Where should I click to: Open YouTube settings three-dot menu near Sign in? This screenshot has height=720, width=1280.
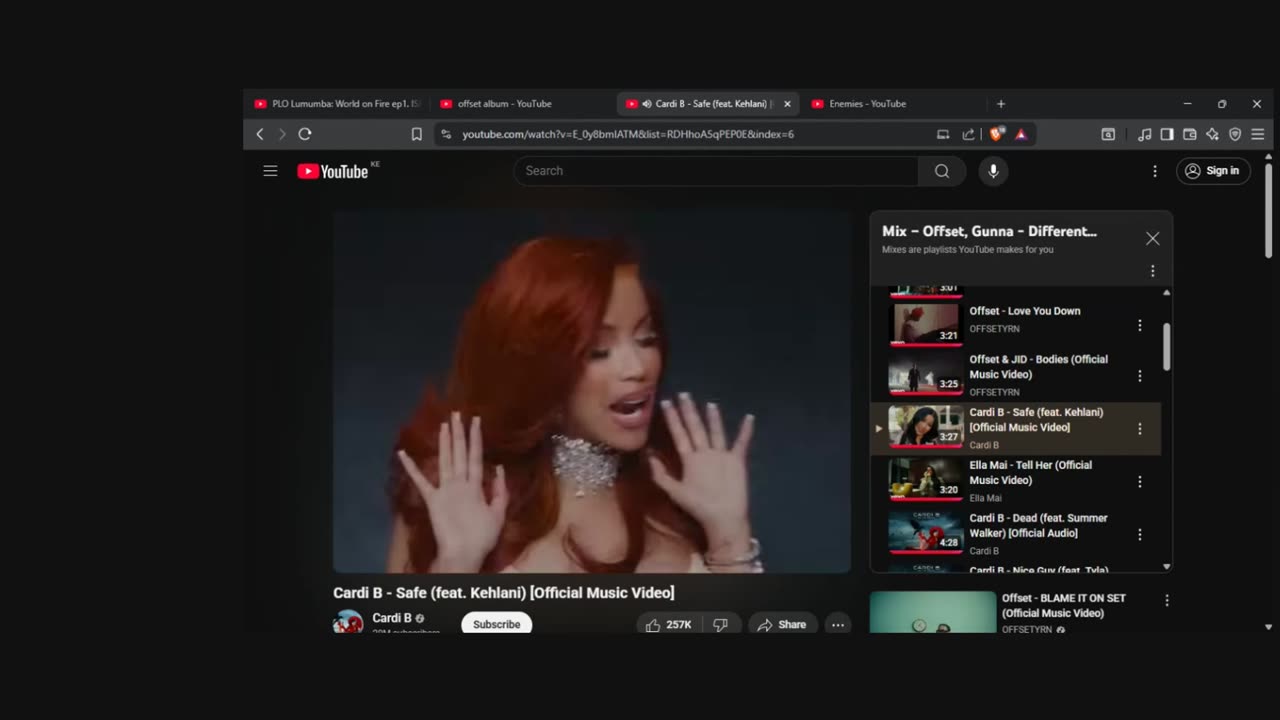coord(1155,171)
